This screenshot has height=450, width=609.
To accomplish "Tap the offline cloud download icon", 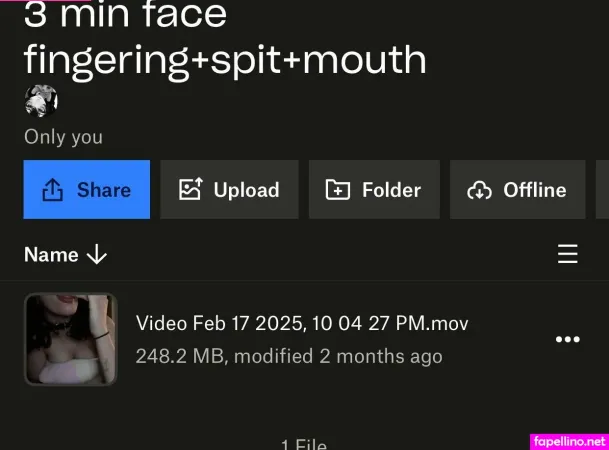I will pos(480,190).
